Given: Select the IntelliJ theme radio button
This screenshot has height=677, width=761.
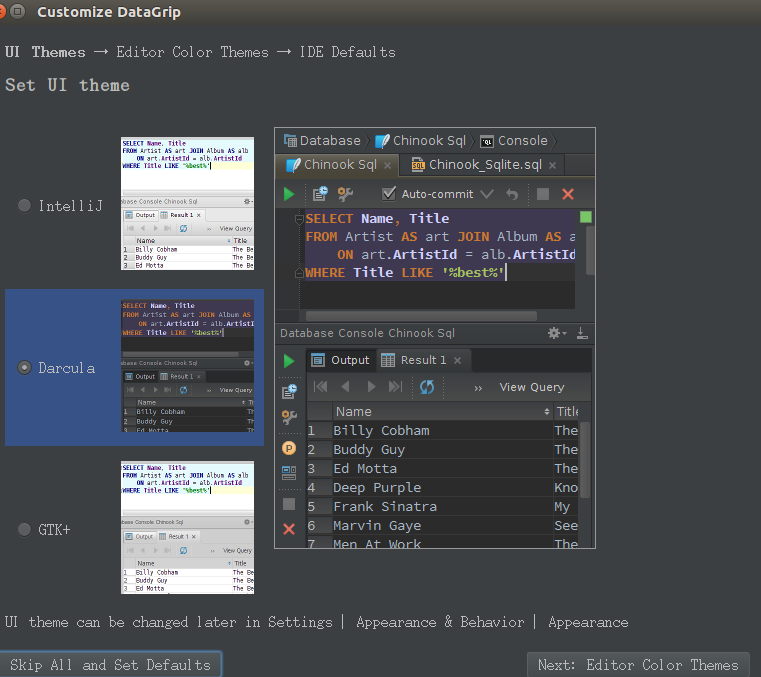Looking at the screenshot, I should click(x=24, y=206).
